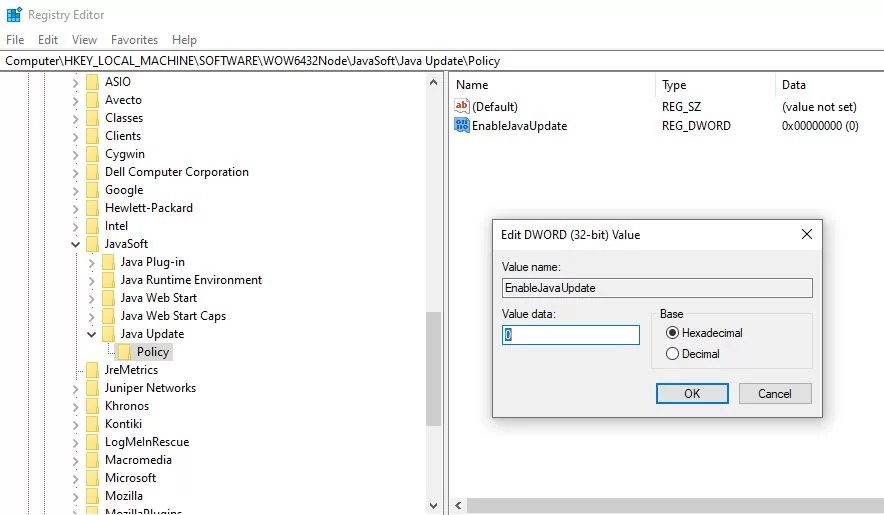The image size is (884, 515).
Task: Select the Hexadecimal base option
Action: (x=672, y=333)
